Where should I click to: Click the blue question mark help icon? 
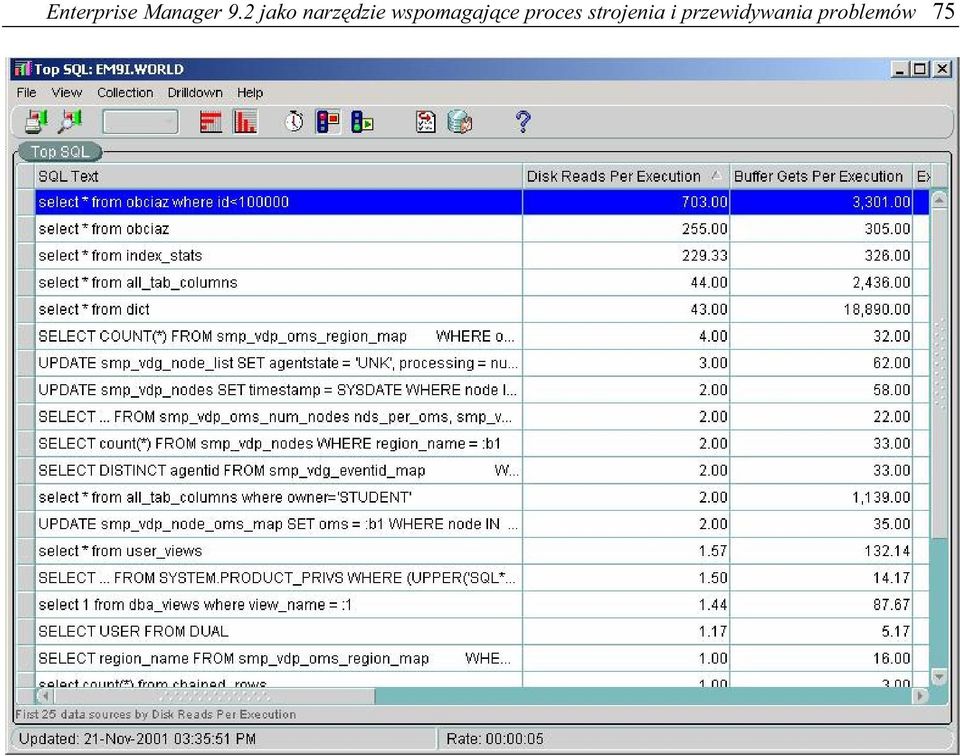point(523,121)
